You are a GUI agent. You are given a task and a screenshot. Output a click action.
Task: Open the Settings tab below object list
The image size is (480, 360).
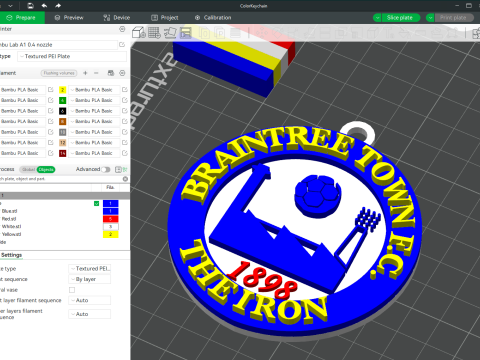pyautogui.click(x=11, y=255)
